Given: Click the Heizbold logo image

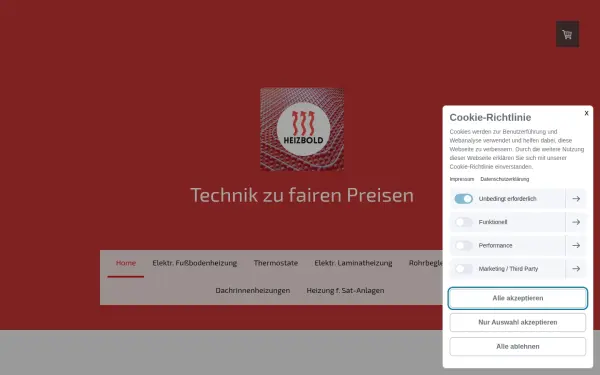Looking at the screenshot, I should click(x=302, y=129).
